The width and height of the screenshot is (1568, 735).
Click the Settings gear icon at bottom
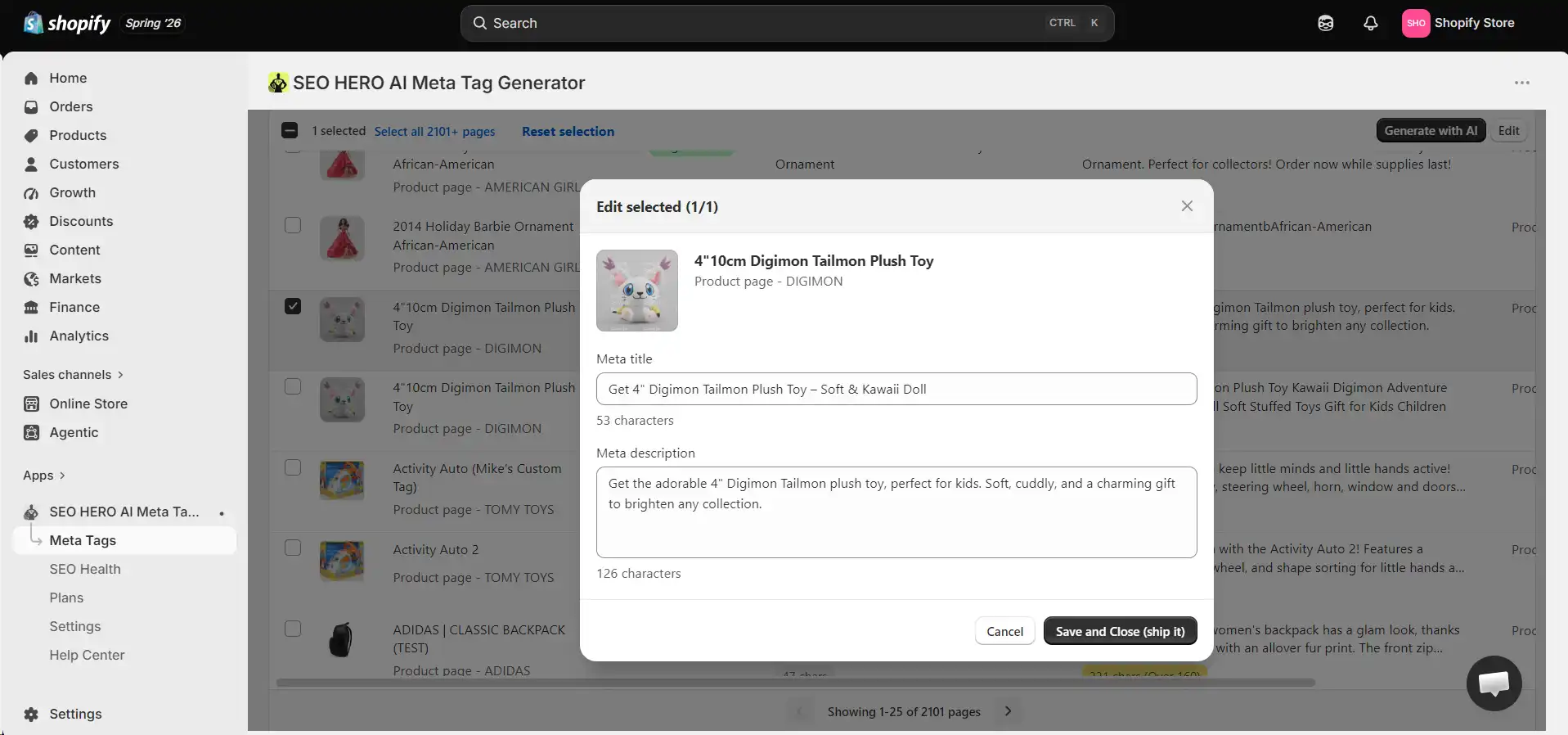[x=31, y=715]
